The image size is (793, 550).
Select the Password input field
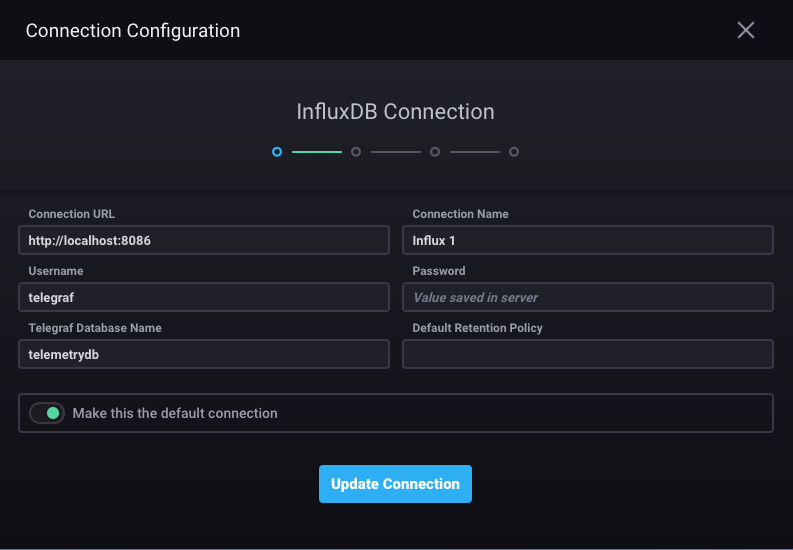(588, 297)
